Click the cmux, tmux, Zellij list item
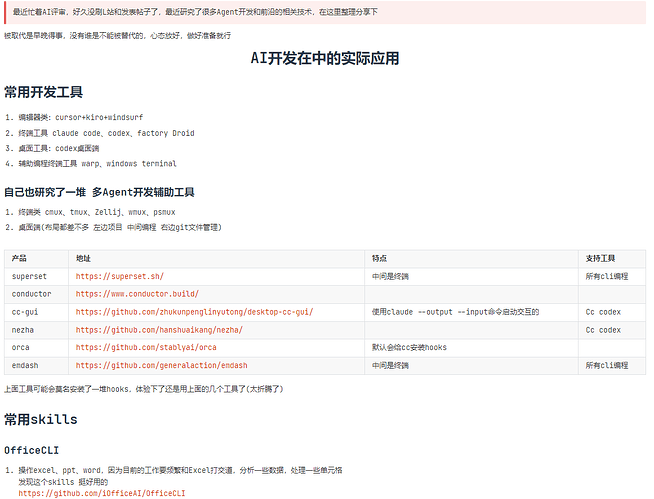Screen dimensions: 654x499 97,212
